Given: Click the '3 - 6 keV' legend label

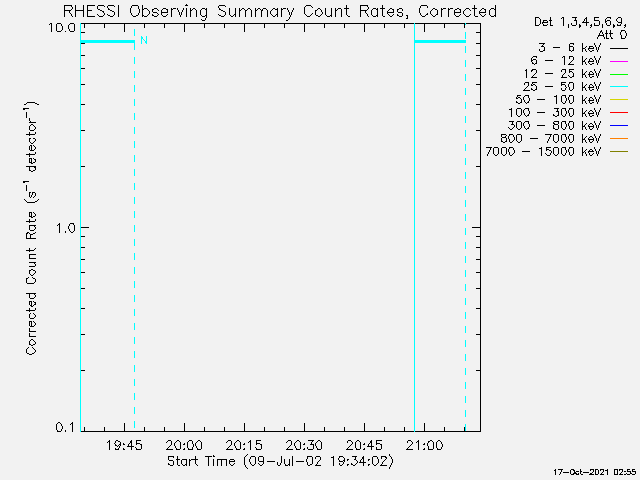Looking at the screenshot, I should click(569, 48).
